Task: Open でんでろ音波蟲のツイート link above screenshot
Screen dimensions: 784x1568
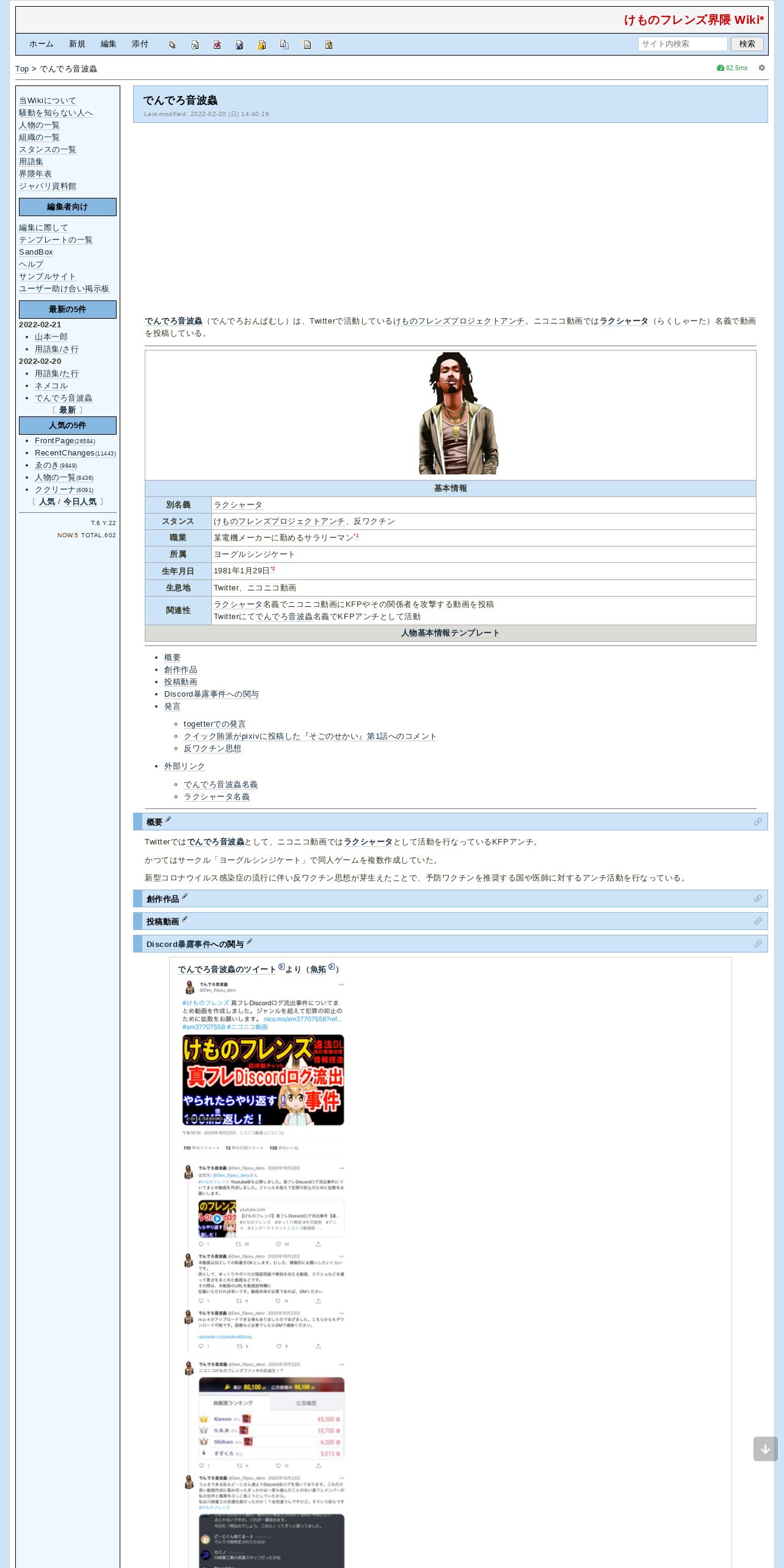Action: pyautogui.click(x=227, y=969)
